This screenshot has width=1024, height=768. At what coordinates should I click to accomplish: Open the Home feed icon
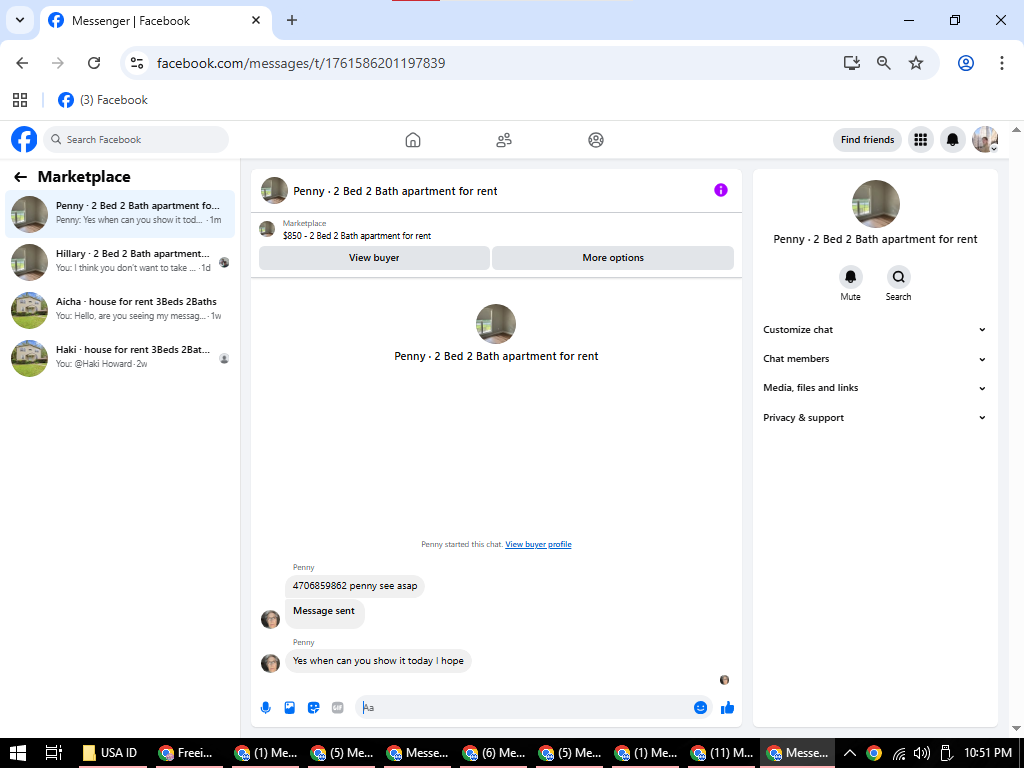tap(413, 140)
